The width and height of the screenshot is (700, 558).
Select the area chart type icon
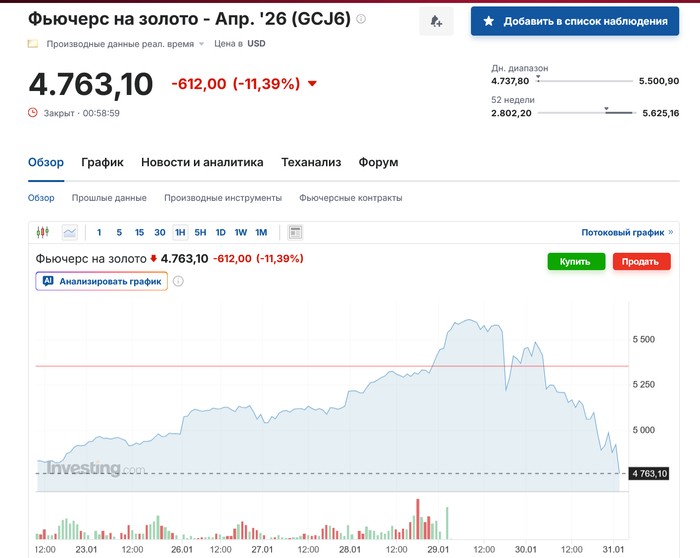[70, 232]
